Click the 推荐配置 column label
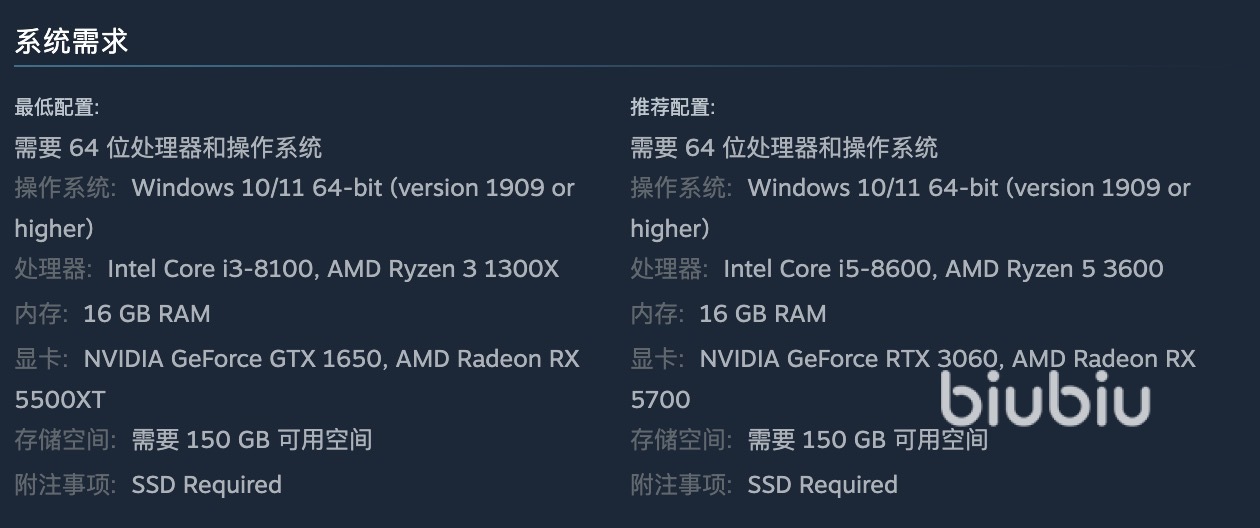The height and width of the screenshot is (528, 1260). coord(672,107)
